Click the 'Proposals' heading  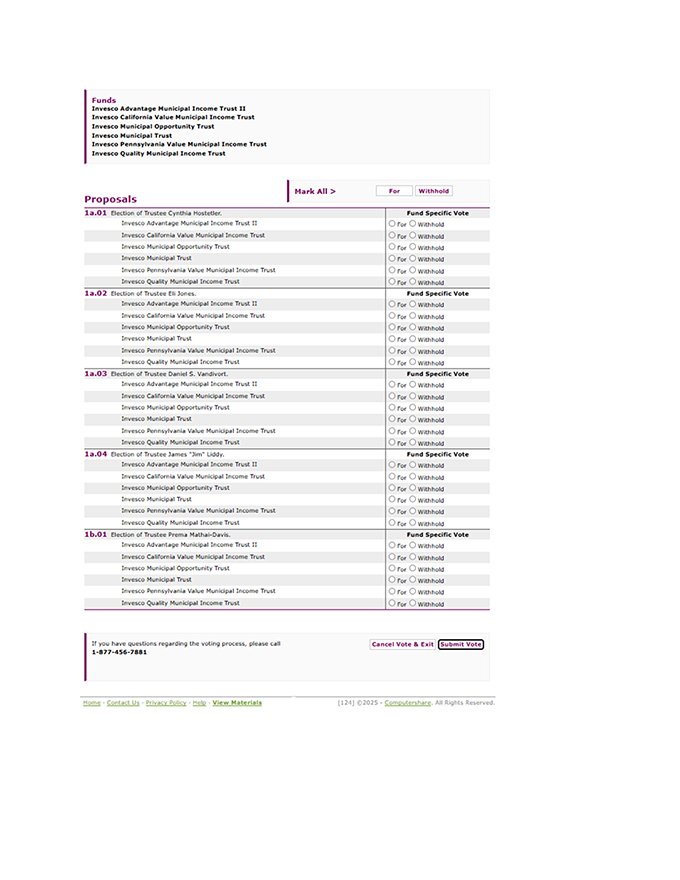pyautogui.click(x=111, y=199)
